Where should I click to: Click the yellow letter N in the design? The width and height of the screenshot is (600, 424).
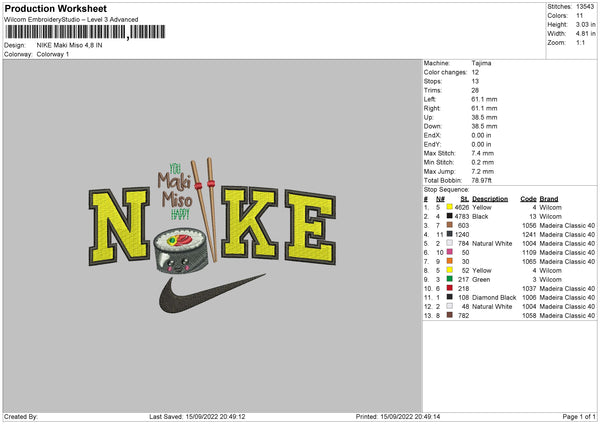[119, 226]
